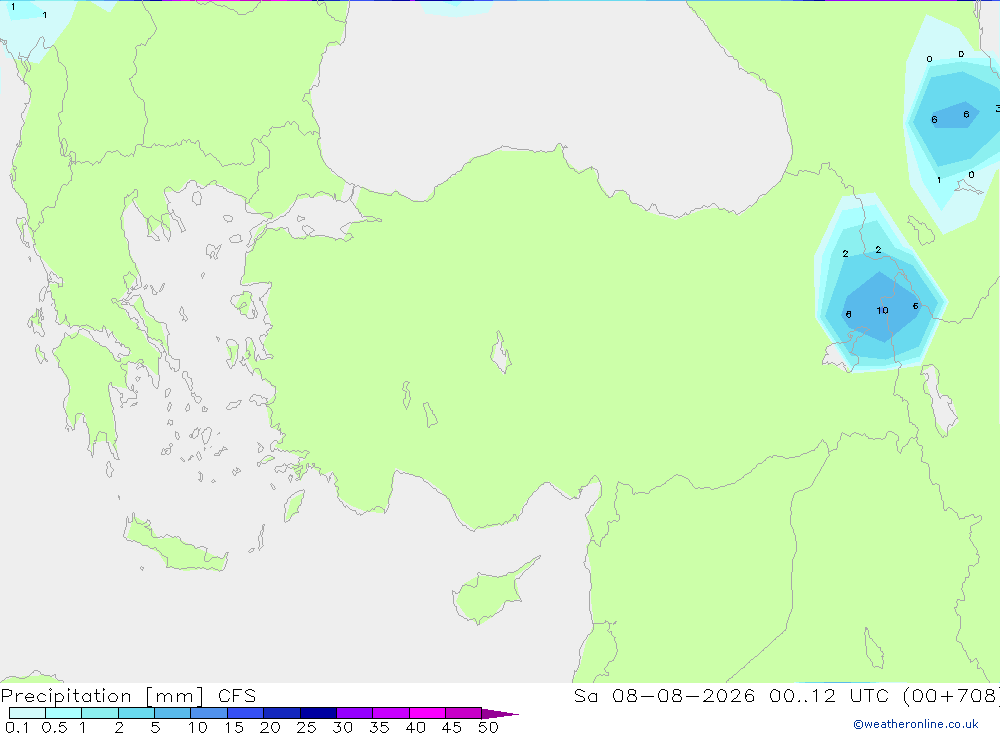Choose the purple 35–40 legend swatch

[x=390, y=713]
